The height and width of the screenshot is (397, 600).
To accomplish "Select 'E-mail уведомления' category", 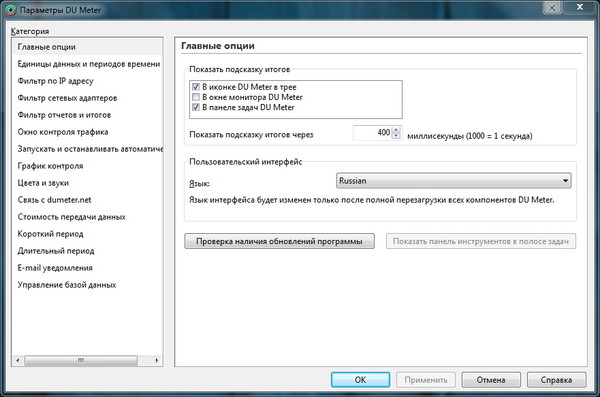I will 87,268.
